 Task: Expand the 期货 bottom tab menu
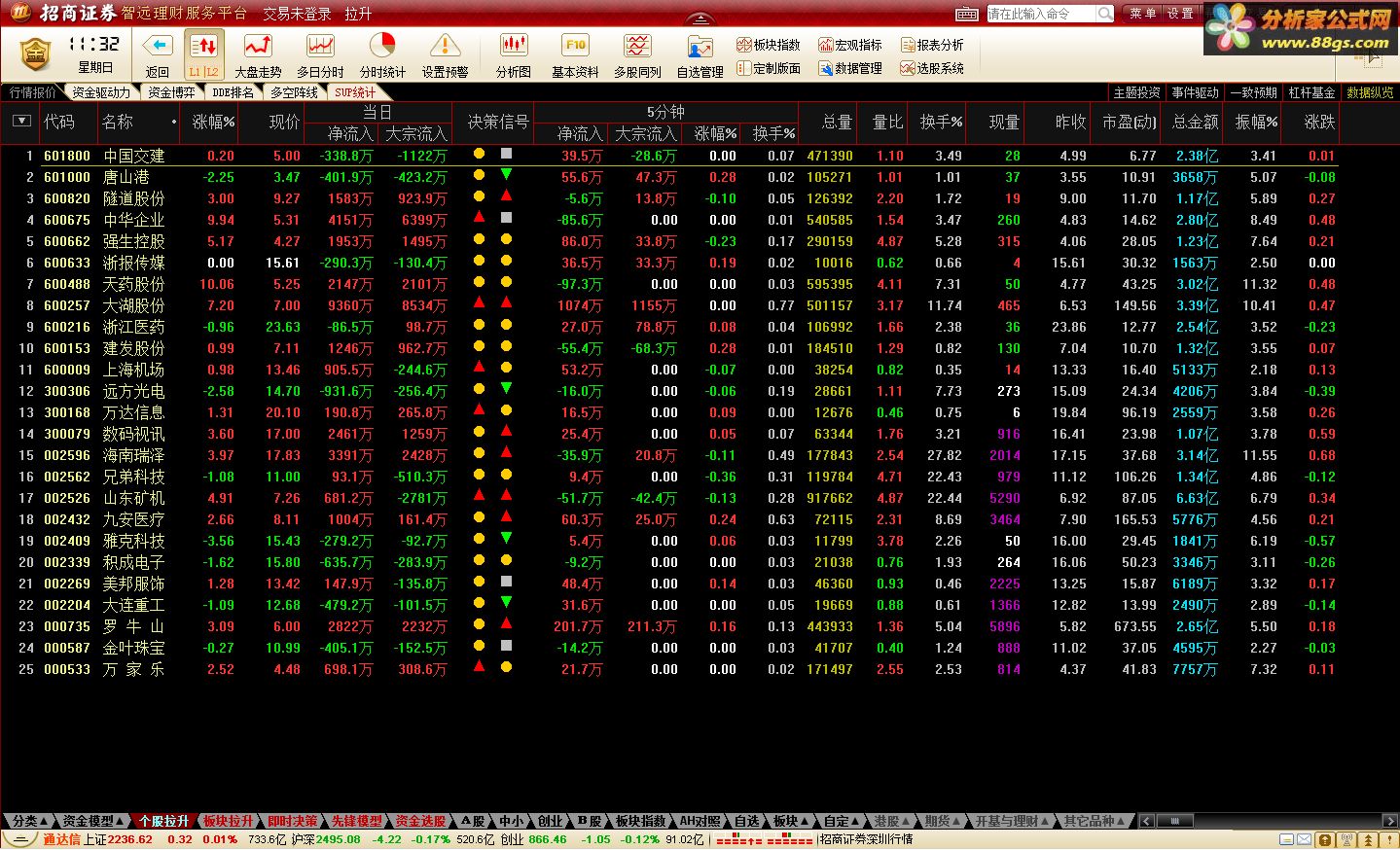coord(942,821)
